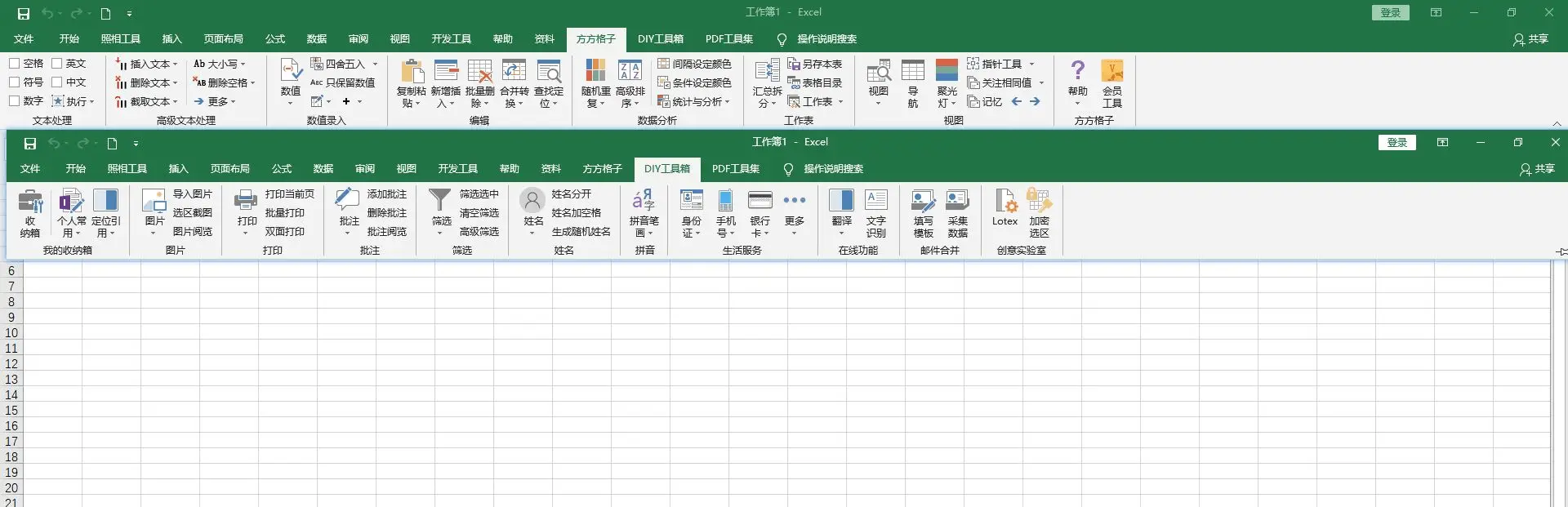Click the 记忆 back arrow
Screen dimensions: 1568x507
point(1017,101)
